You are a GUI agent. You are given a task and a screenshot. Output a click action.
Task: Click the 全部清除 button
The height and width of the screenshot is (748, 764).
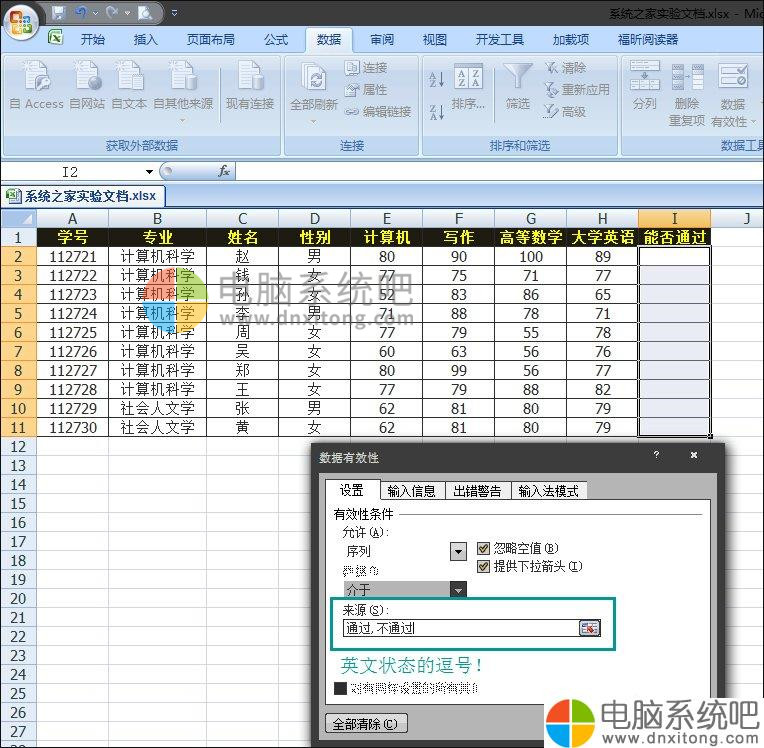[367, 724]
